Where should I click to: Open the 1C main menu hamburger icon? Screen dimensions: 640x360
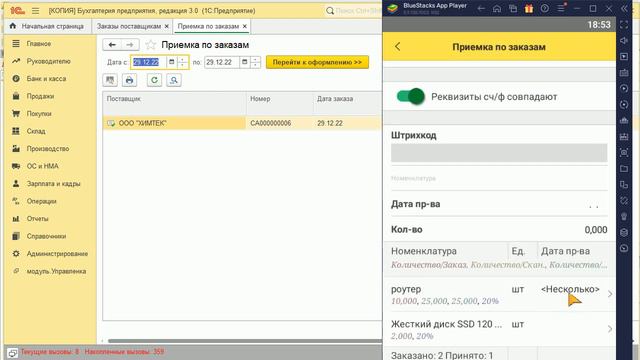tap(36, 11)
